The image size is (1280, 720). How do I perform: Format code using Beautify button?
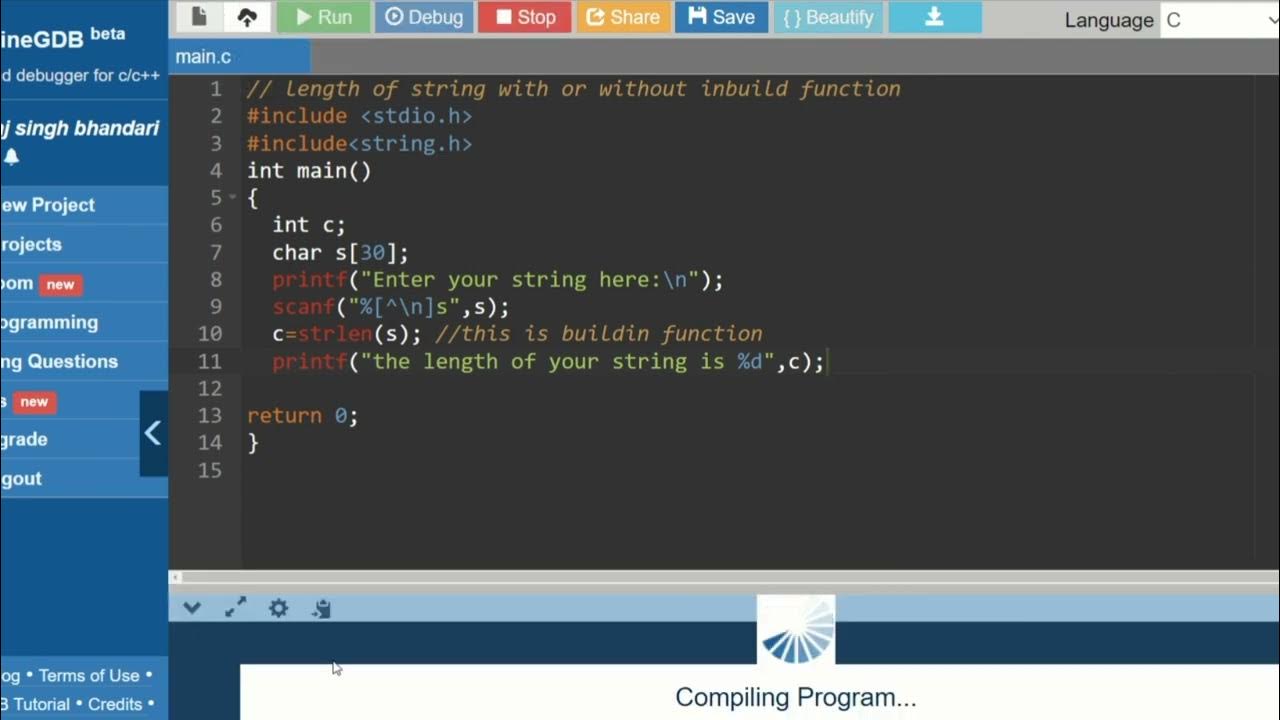pos(828,17)
